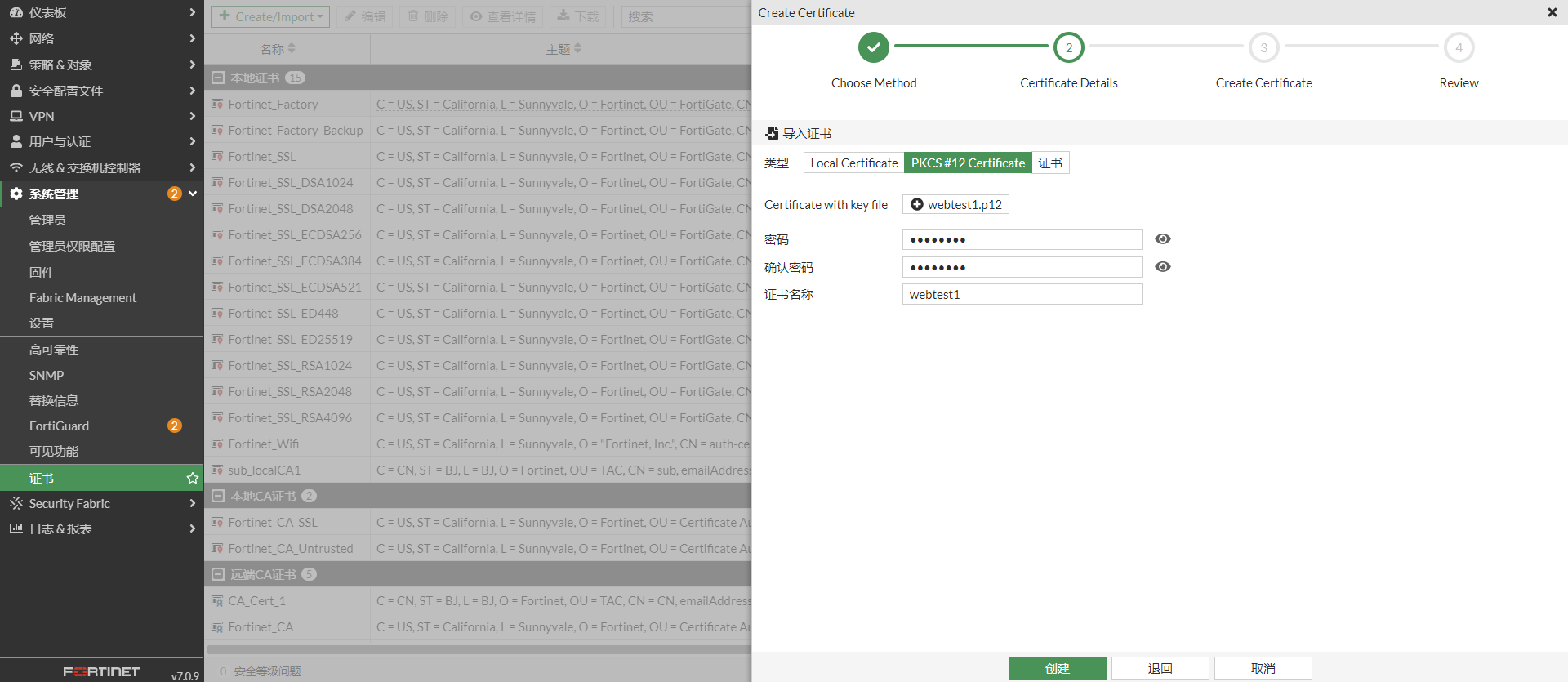
Task: Click the Security Fabric icon
Action: tap(16, 503)
